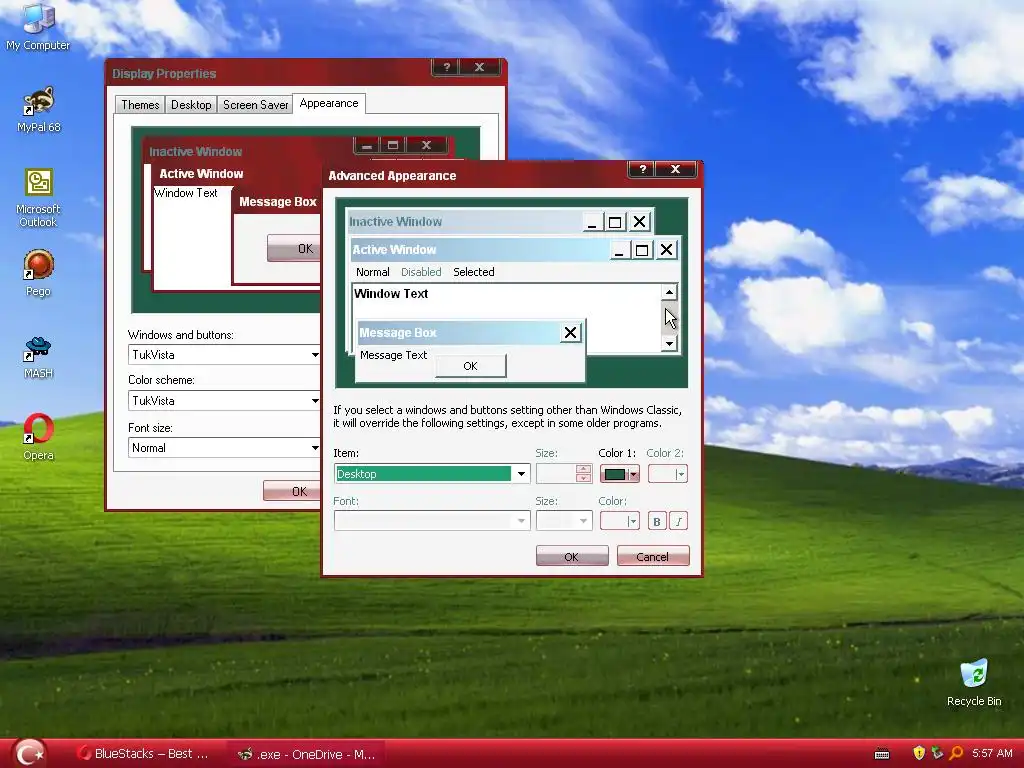The width and height of the screenshot is (1024, 768).
Task: Switch to the Screen Saver tab
Action: pyautogui.click(x=255, y=104)
